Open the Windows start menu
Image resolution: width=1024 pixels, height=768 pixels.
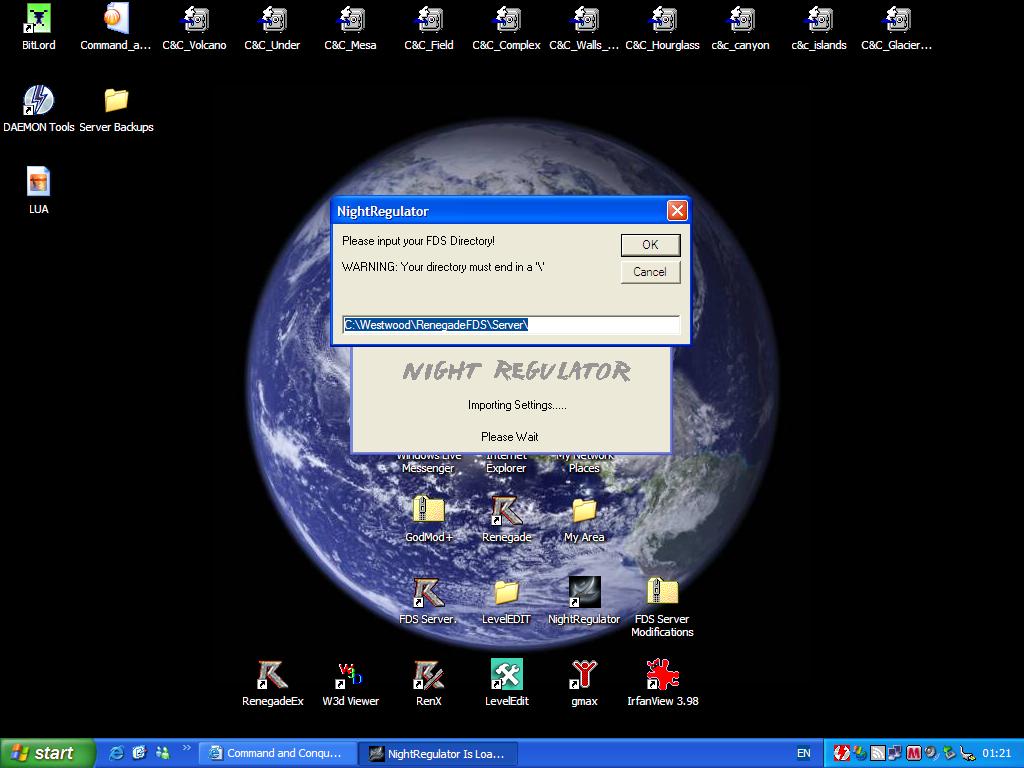47,753
